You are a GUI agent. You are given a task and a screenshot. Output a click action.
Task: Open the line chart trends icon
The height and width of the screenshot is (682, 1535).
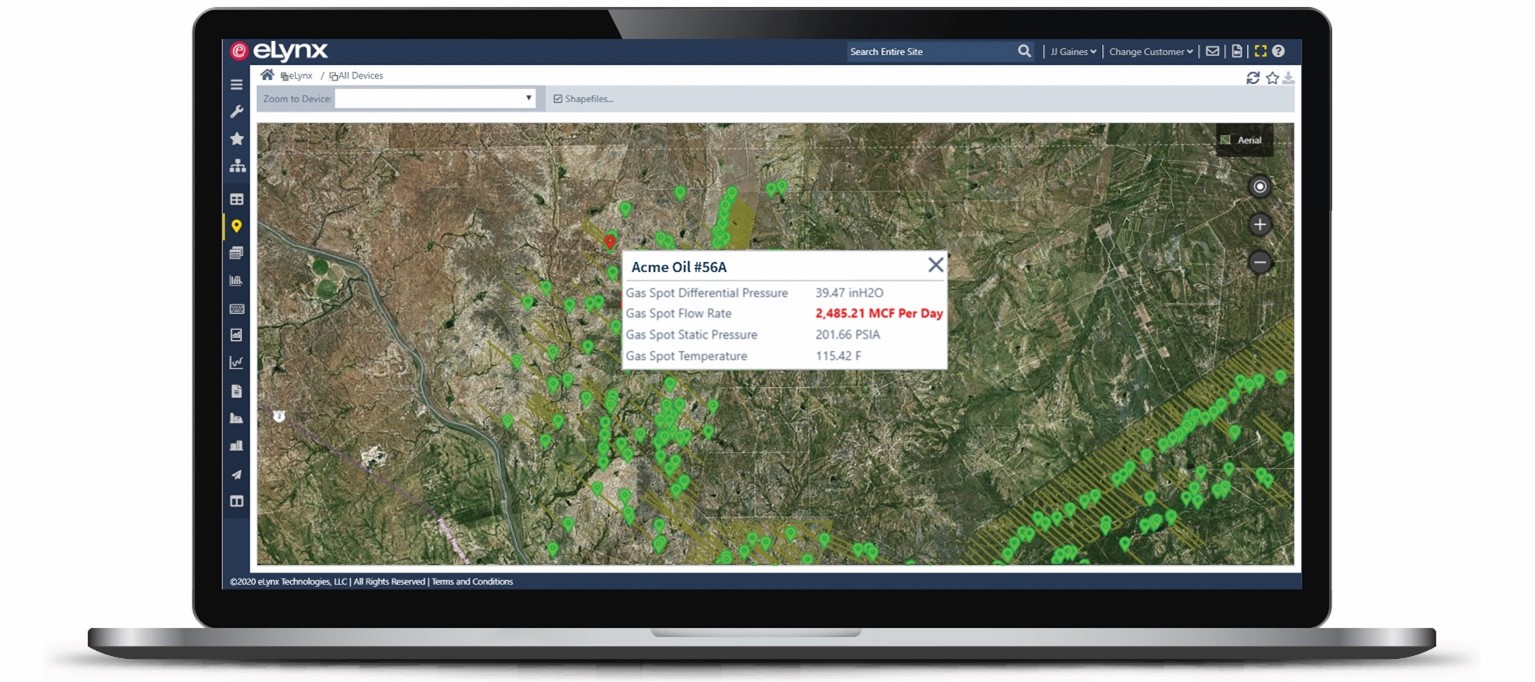(x=237, y=363)
